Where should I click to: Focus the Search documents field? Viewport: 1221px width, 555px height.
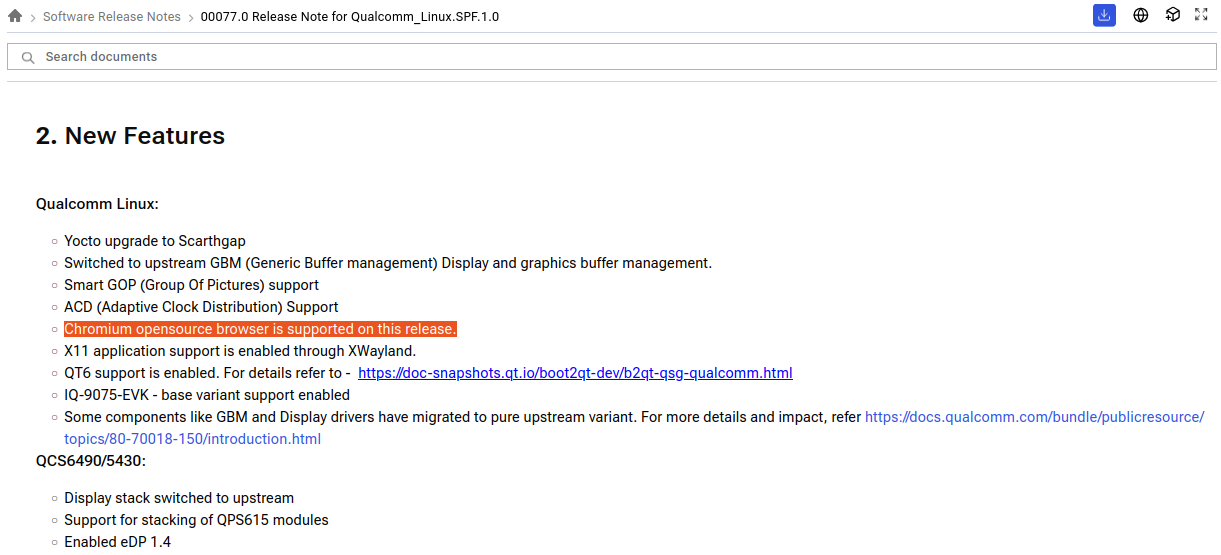click(x=612, y=57)
